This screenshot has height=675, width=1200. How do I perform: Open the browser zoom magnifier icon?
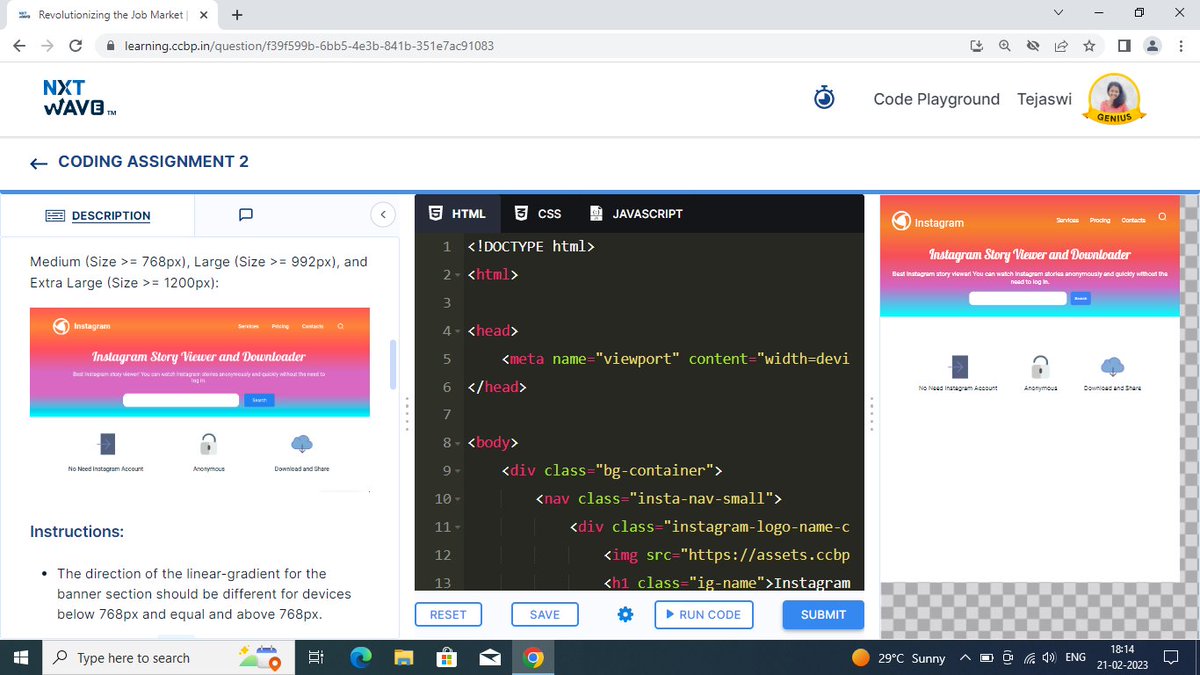click(1005, 46)
